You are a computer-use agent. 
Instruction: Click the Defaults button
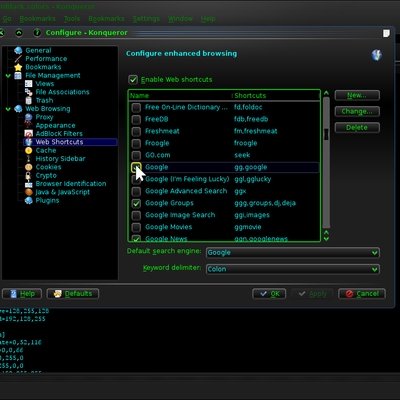point(73,294)
